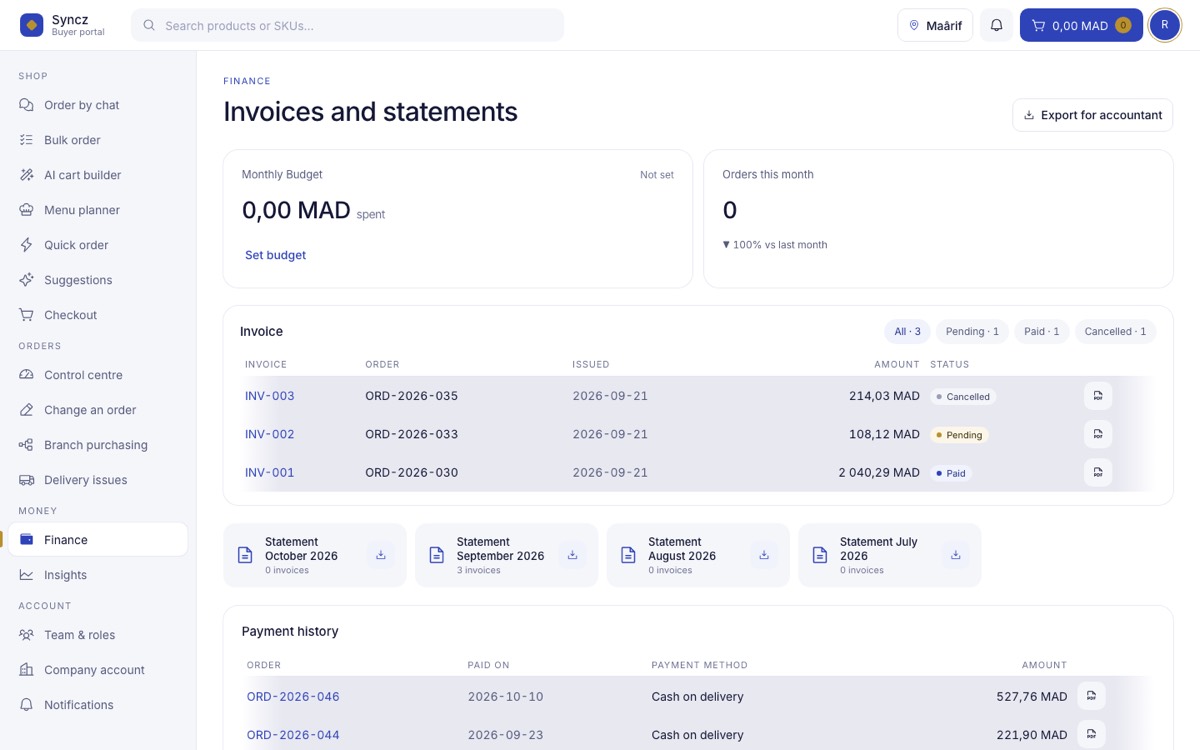Click the receipt icon for ORD-2026-046
The height and width of the screenshot is (750, 1200).
pos(1091,696)
